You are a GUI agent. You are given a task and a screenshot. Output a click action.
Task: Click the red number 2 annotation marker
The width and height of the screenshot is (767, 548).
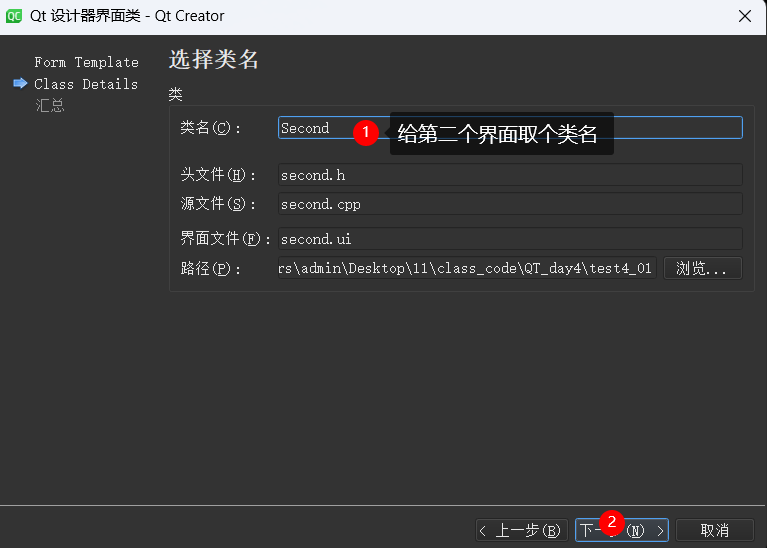(613, 521)
